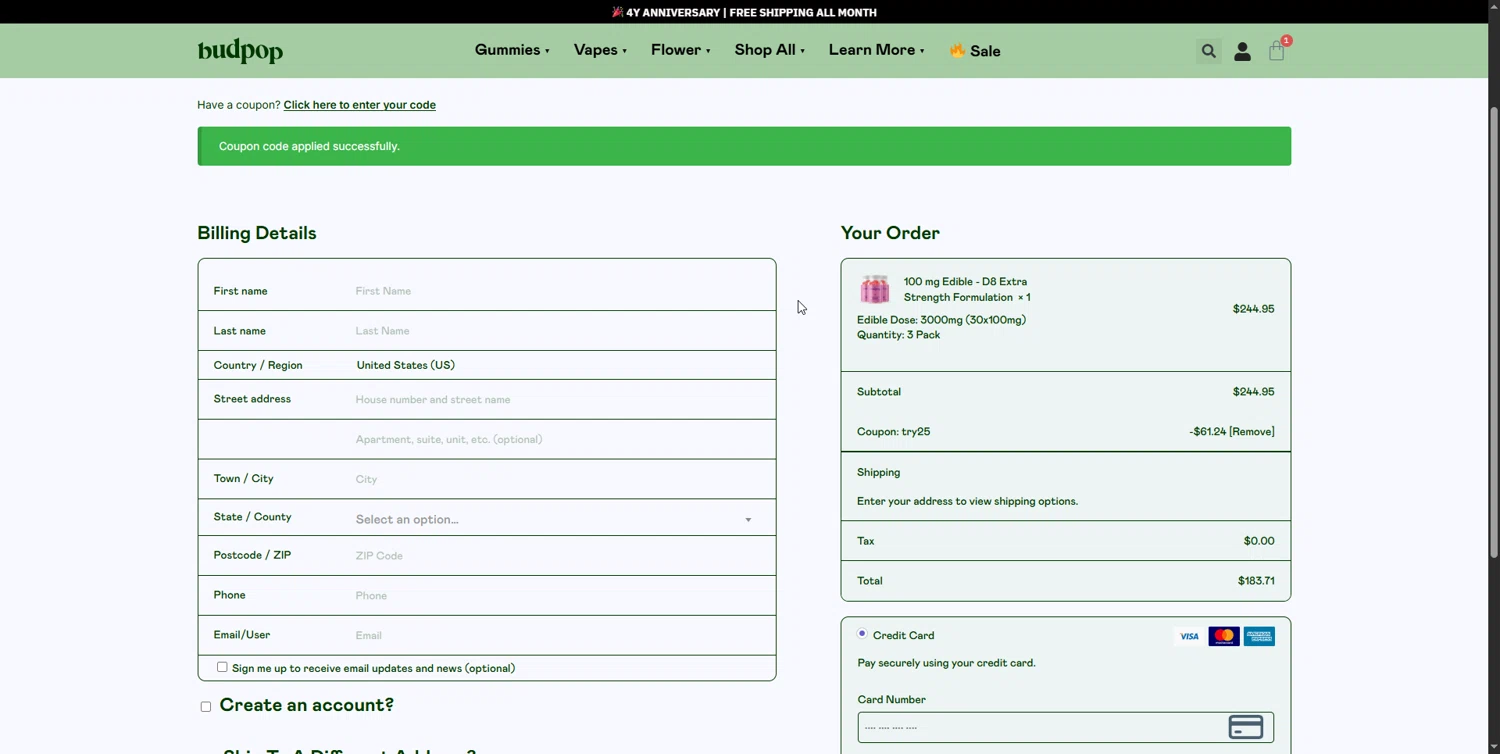Click the Your Order heading
Image resolution: width=1500 pixels, height=754 pixels.
pos(890,233)
